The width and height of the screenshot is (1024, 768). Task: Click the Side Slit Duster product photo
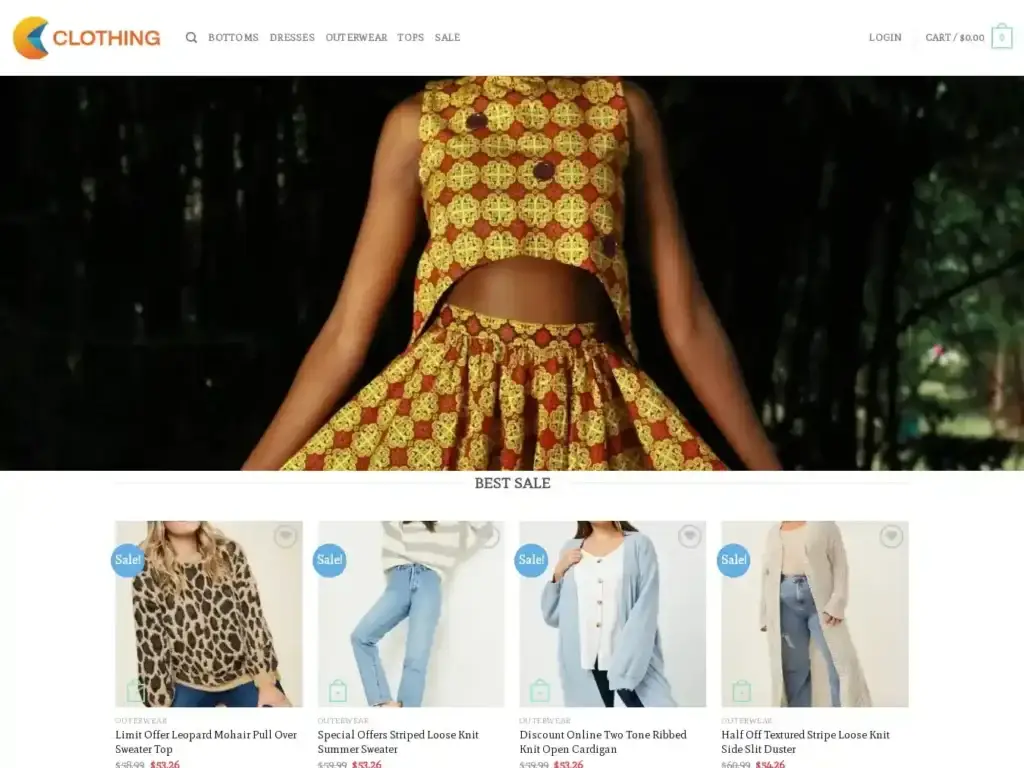pos(813,614)
